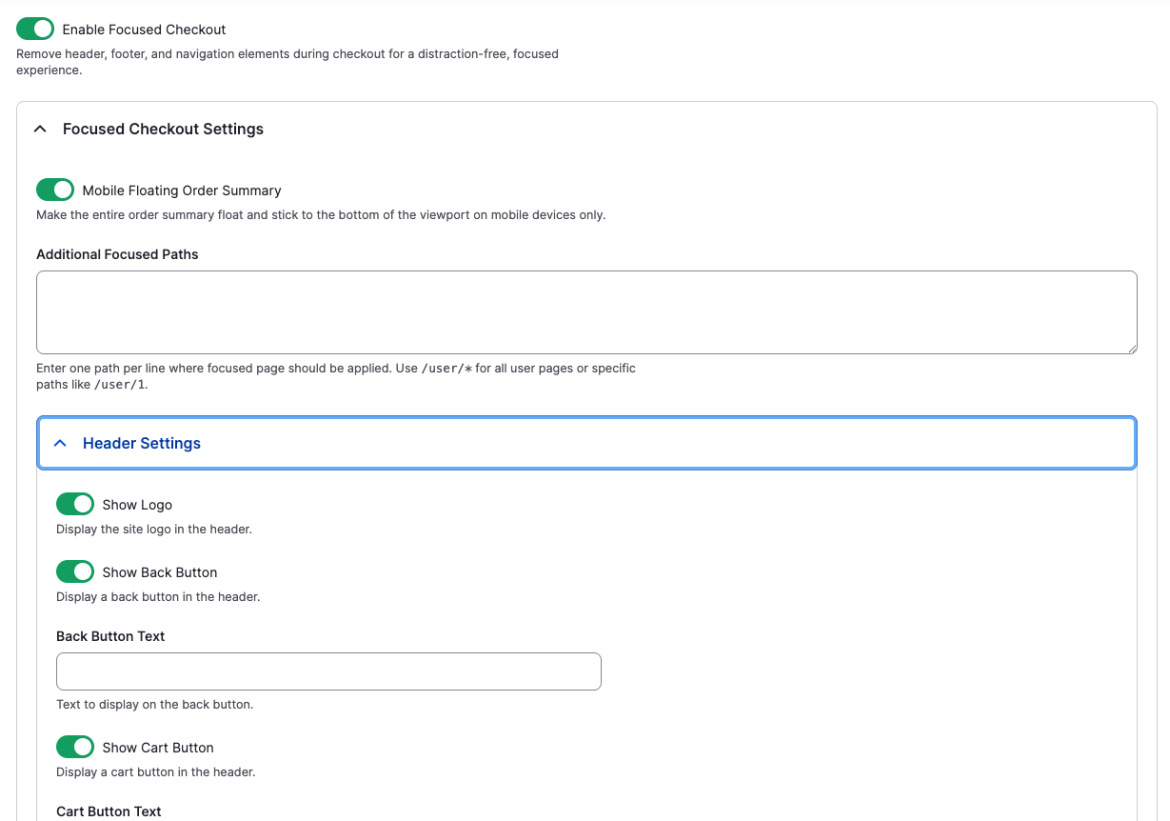This screenshot has width=1170, height=821.
Task: Click the resize handle of the paths textarea
Action: 1132,348
